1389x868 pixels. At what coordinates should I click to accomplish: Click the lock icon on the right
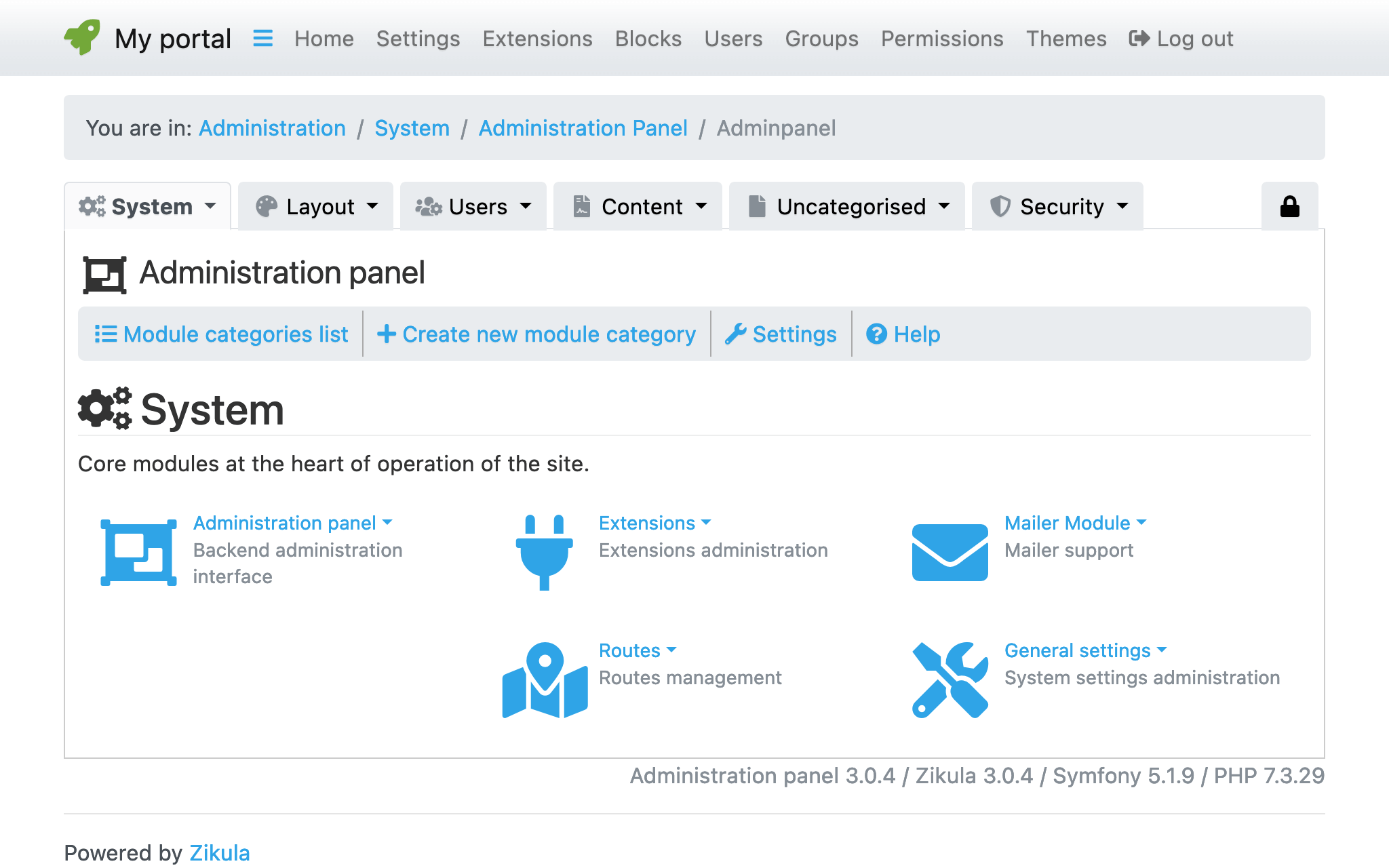(1290, 207)
